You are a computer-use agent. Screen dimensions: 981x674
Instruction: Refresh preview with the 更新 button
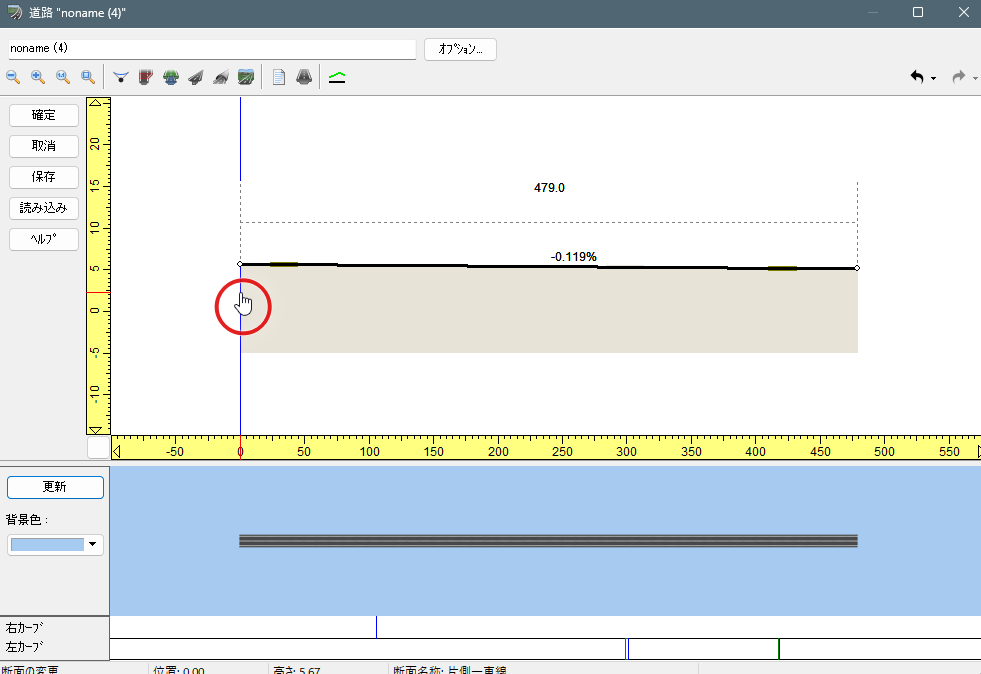pyautogui.click(x=55, y=488)
